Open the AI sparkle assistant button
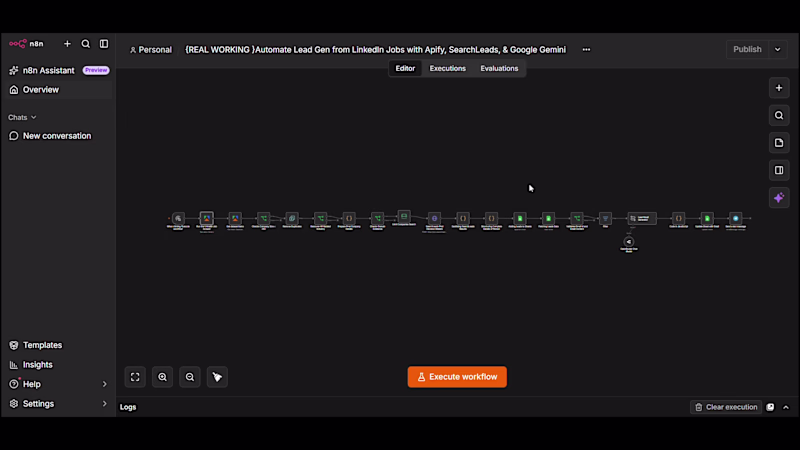This screenshot has width=800, height=450. [779, 198]
